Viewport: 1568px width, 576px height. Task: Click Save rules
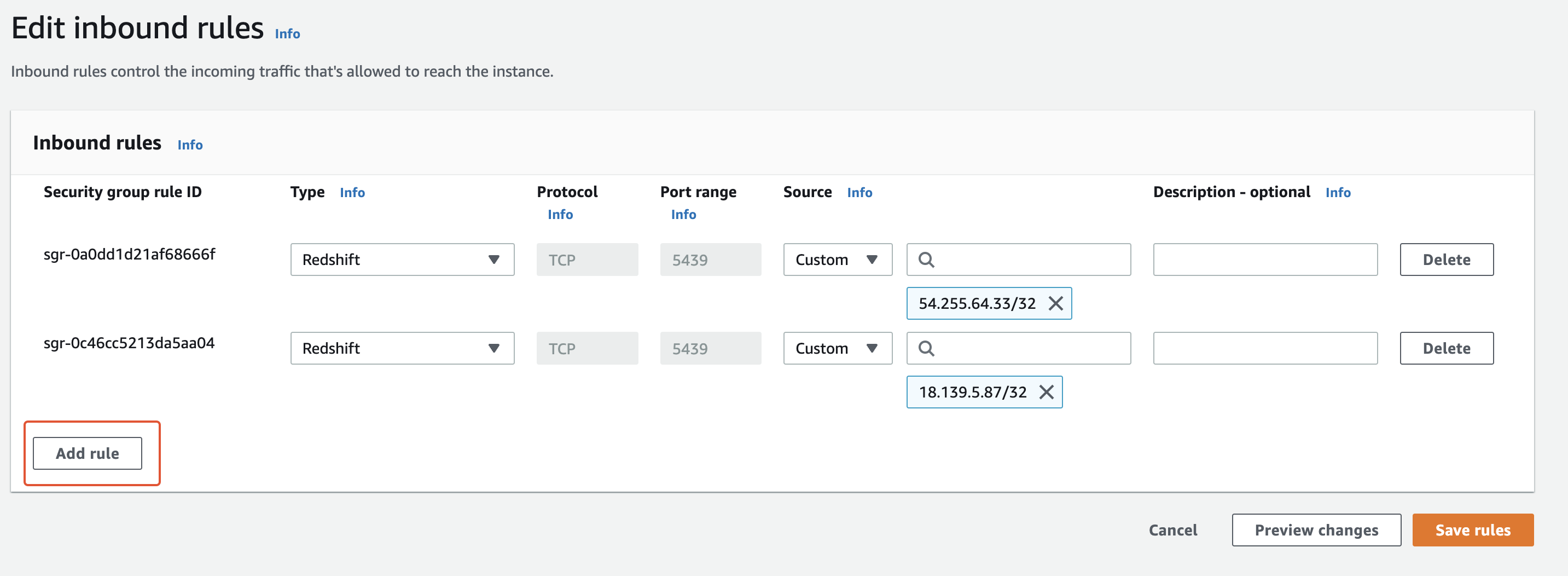tap(1472, 531)
